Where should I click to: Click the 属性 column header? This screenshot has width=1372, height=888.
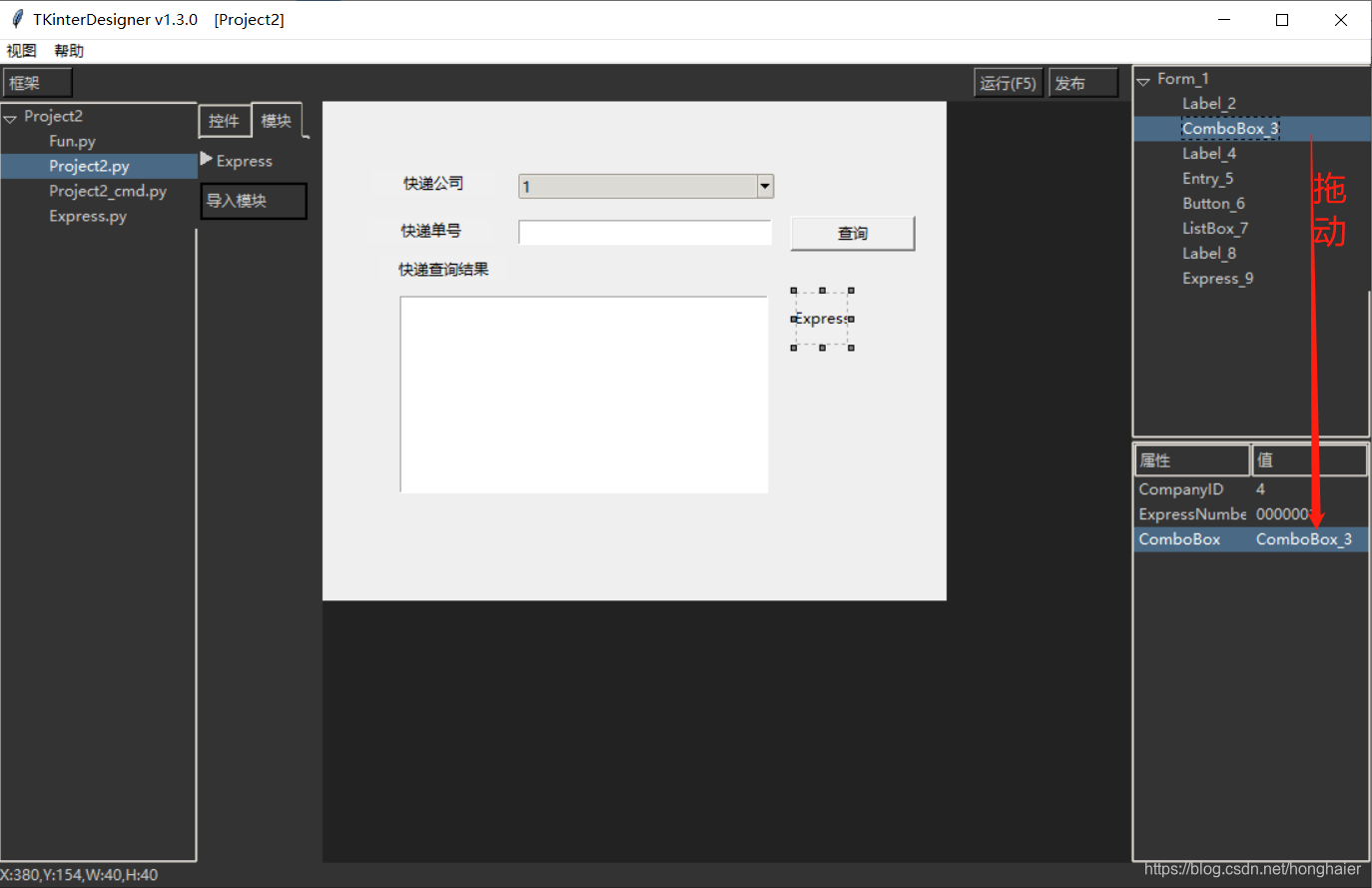tap(1192, 460)
